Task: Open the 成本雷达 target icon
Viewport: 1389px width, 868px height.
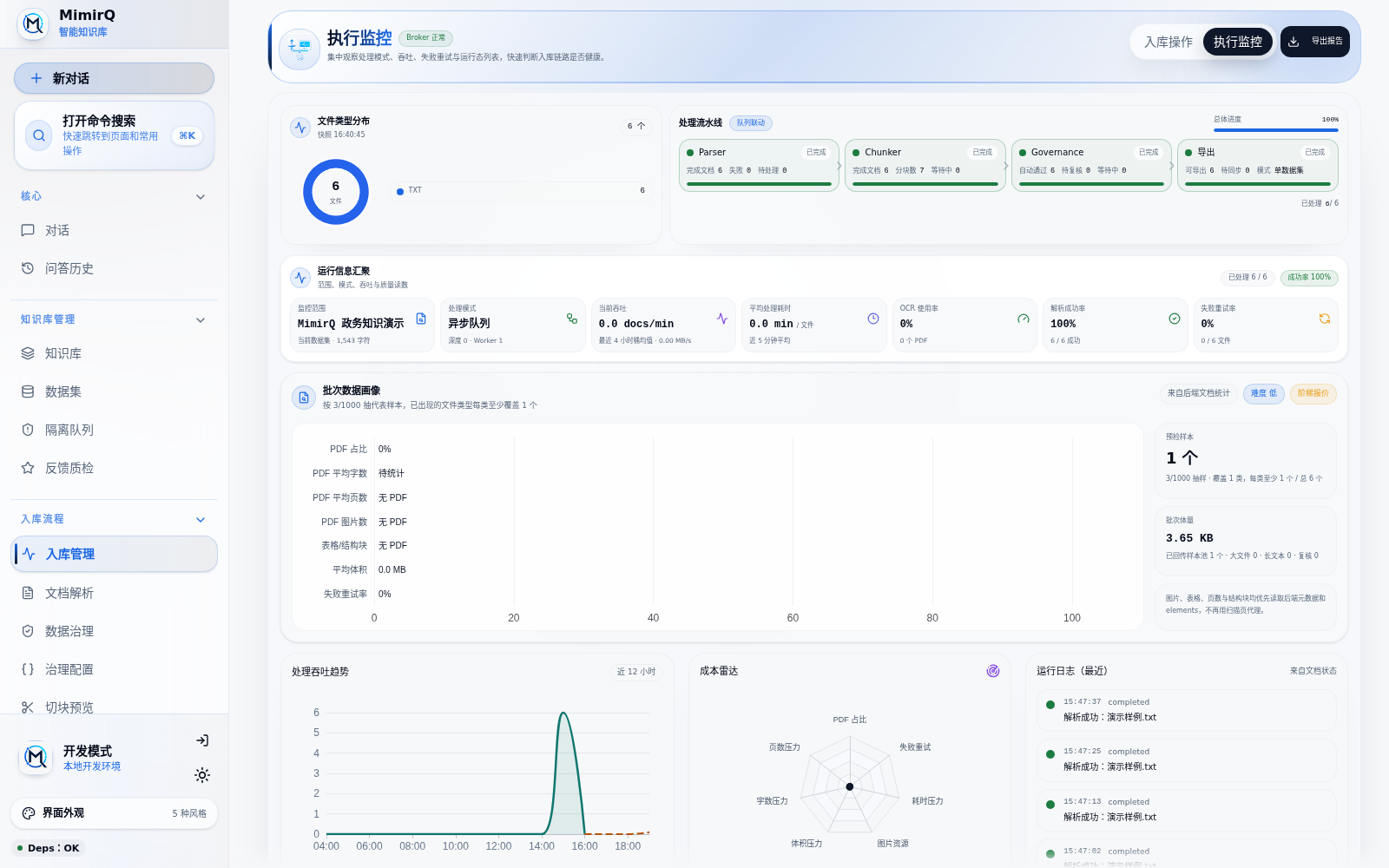Action: pos(993,671)
